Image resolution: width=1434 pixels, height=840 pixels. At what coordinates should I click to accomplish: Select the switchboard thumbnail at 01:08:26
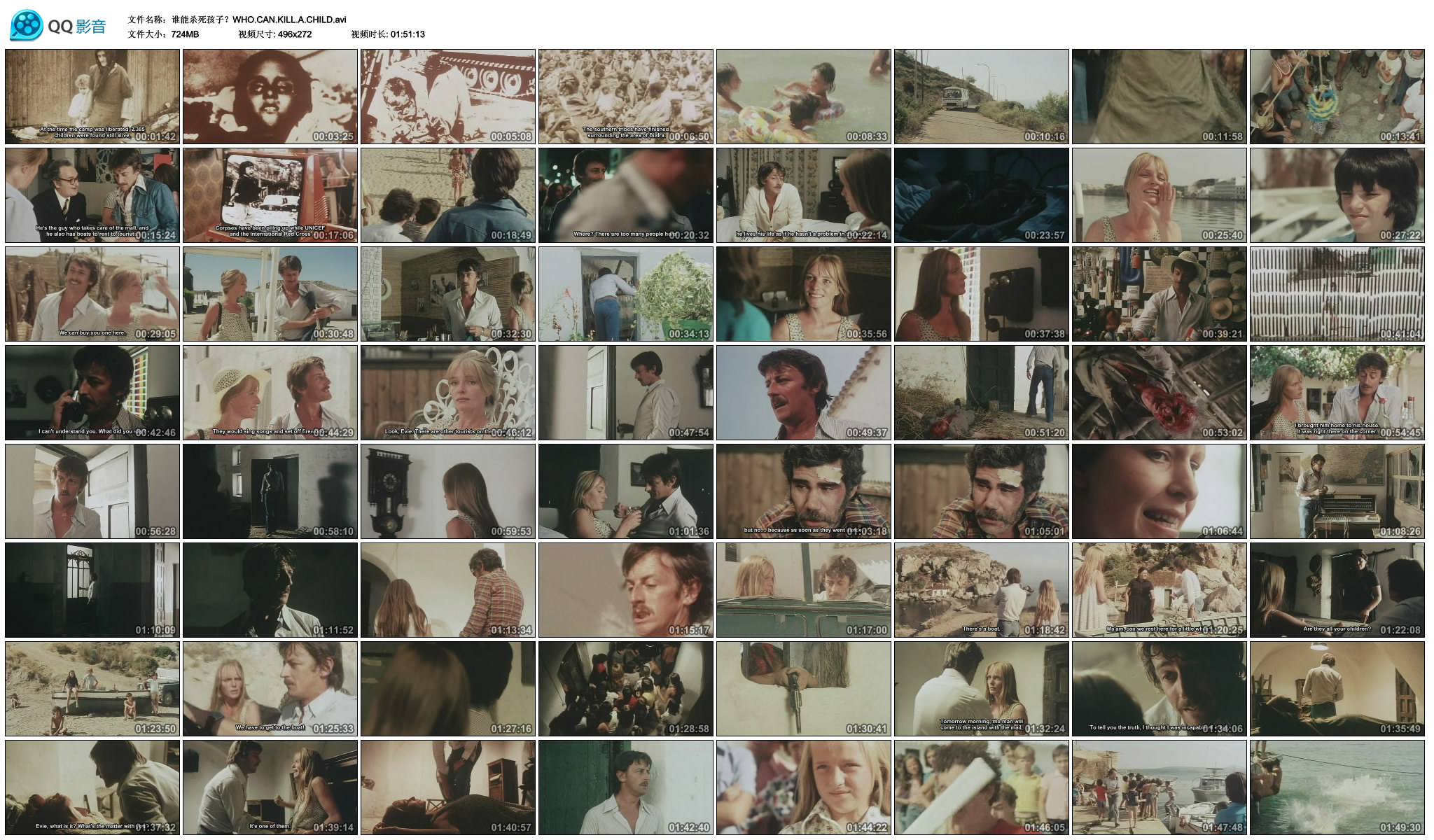click(1337, 491)
